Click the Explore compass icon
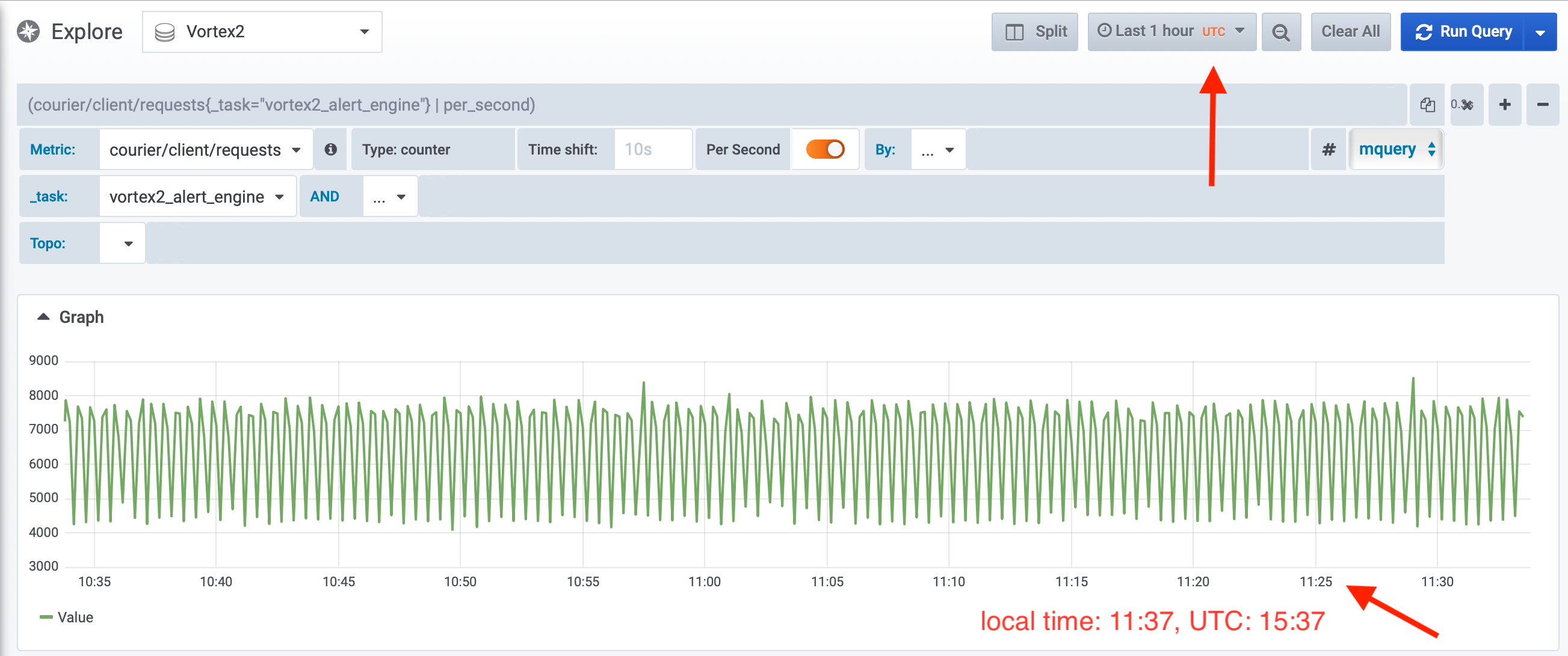1568x656 pixels. 28,31
